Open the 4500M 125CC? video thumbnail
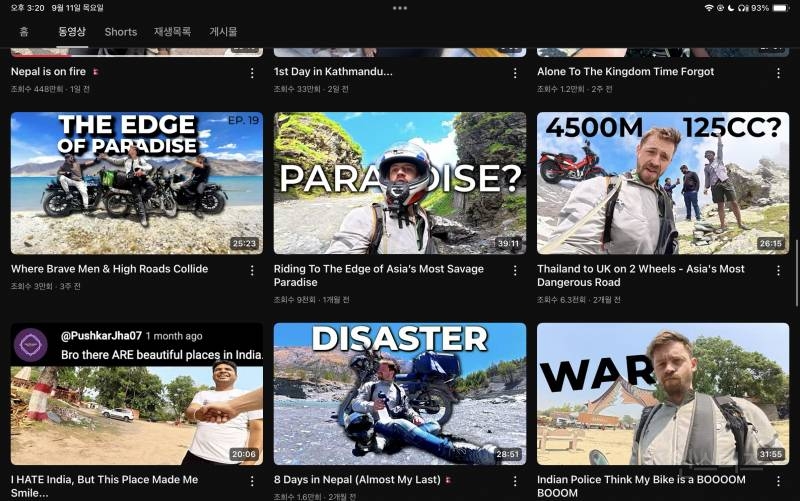The width and height of the screenshot is (800, 501). (x=663, y=183)
